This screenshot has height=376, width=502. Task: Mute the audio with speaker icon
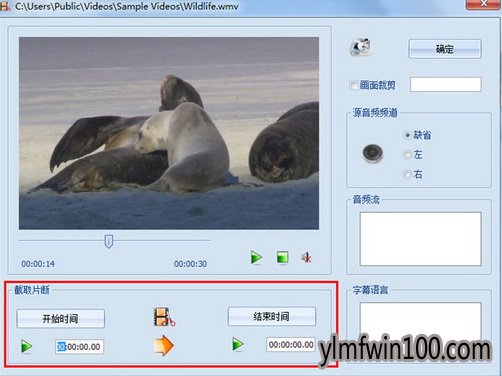(307, 257)
